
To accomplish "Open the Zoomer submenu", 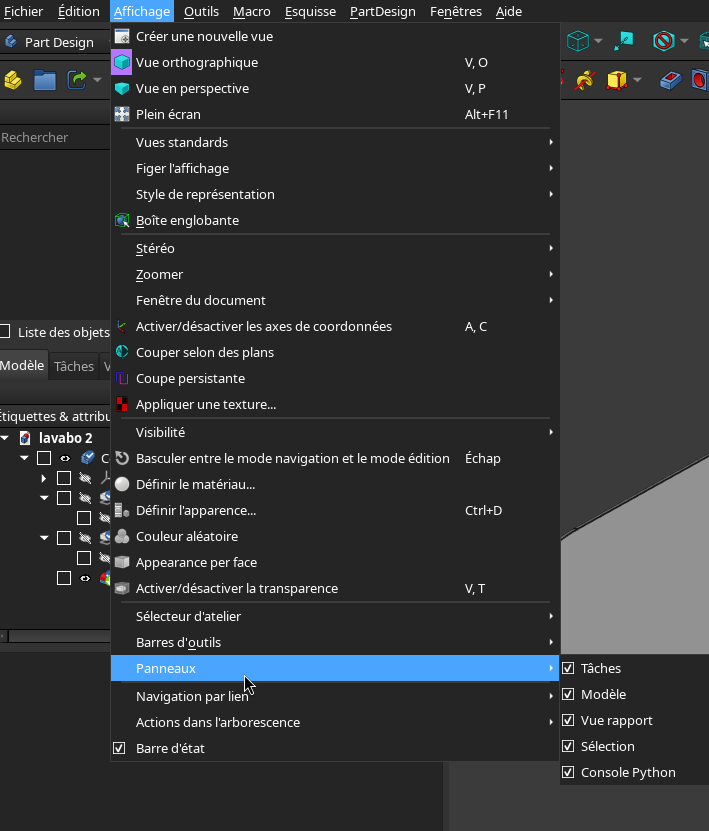I will tap(335, 274).
